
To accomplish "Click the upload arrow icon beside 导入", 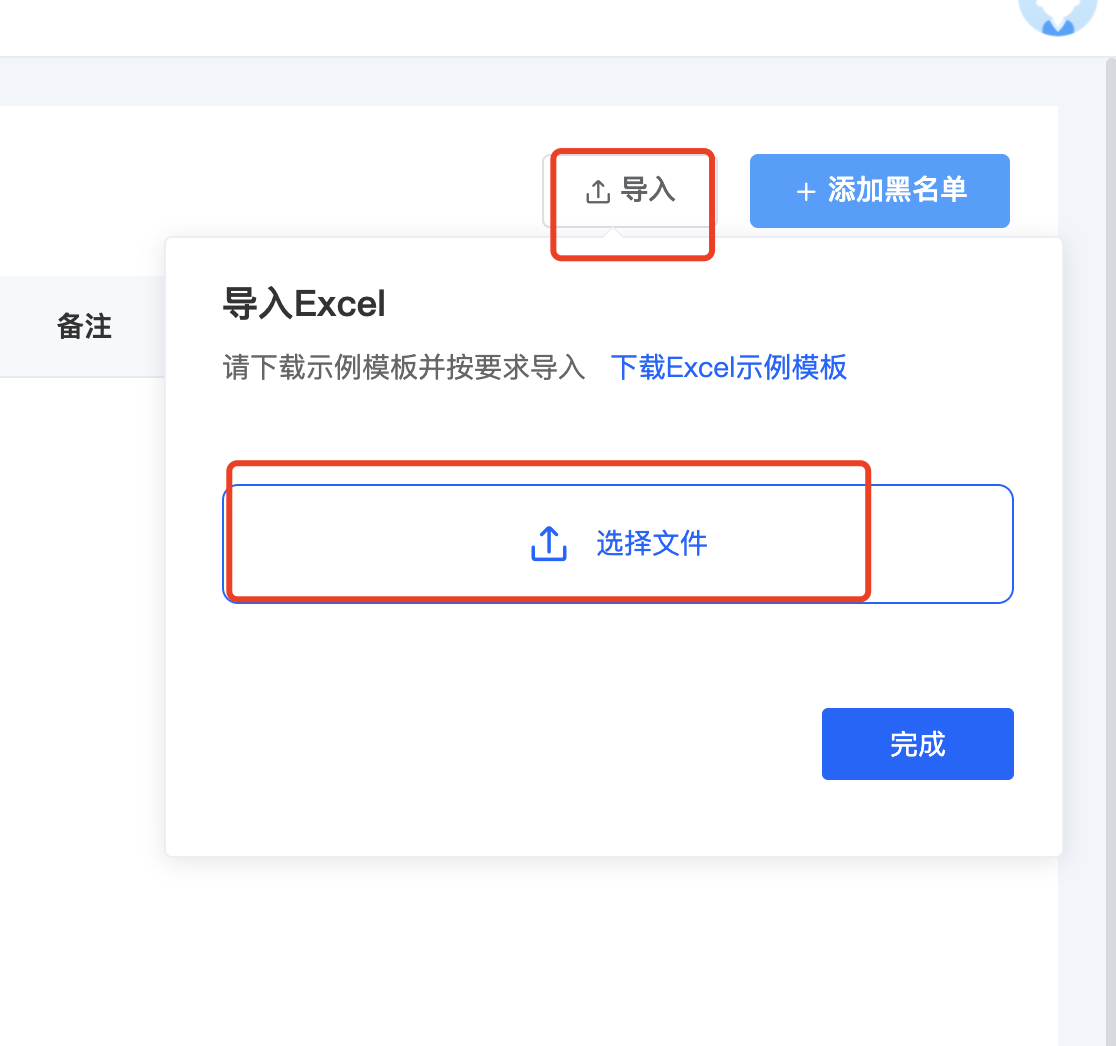I will click(598, 191).
